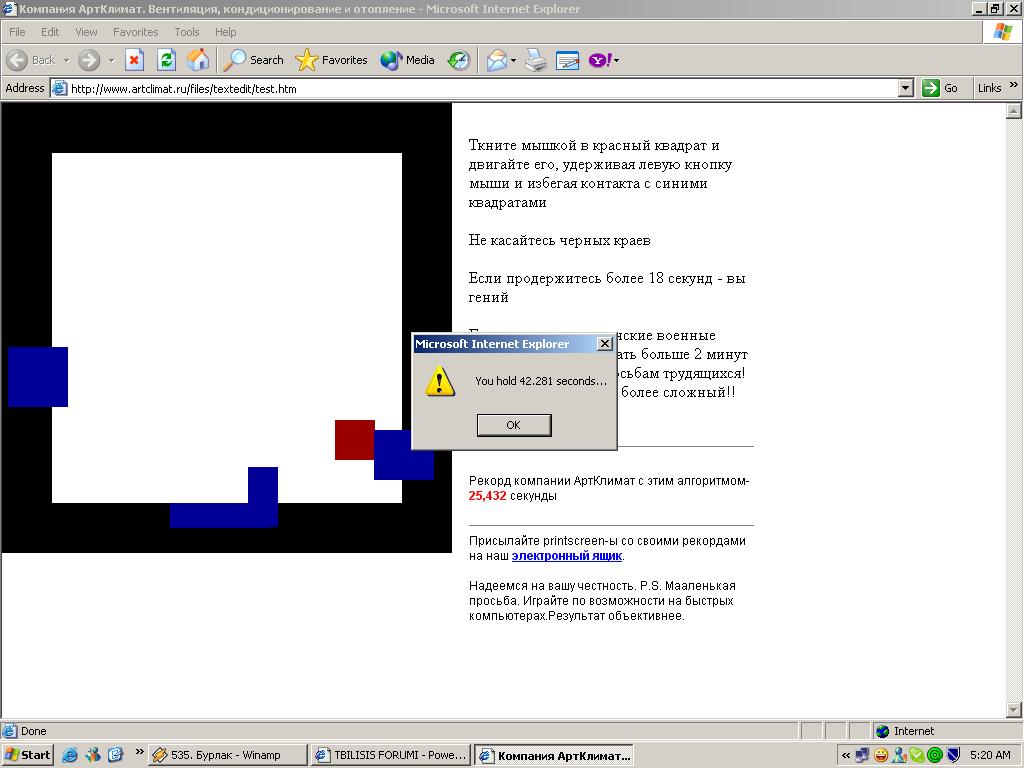Expand the Links toolbar chevron
Viewport: 1024px width, 768px height.
[x=1014, y=87]
